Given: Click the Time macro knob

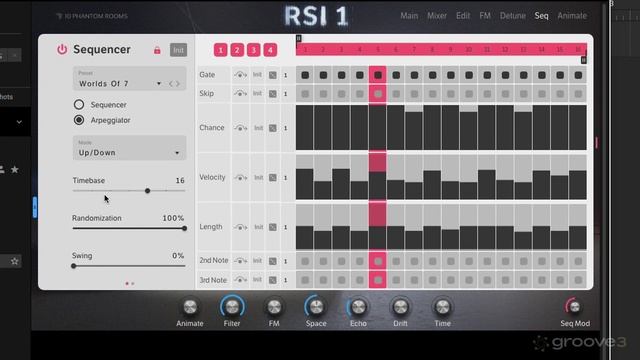Looking at the screenshot, I should (442, 307).
